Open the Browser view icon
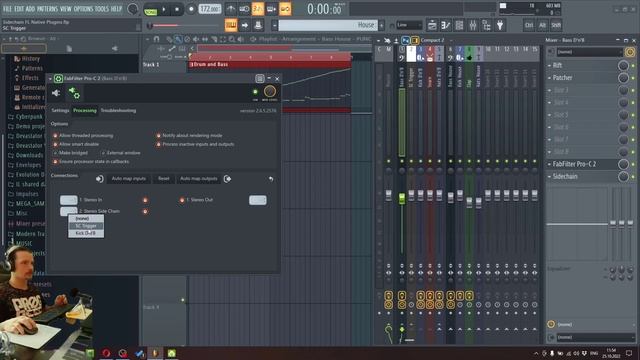This screenshot has height=360, width=640. tap(486, 25)
